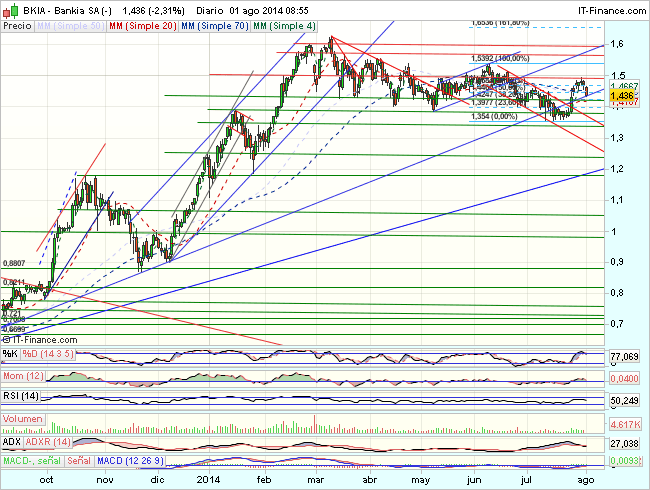650x490 pixels.
Task: Click the momentum value 0,0400
Action: [624, 378]
